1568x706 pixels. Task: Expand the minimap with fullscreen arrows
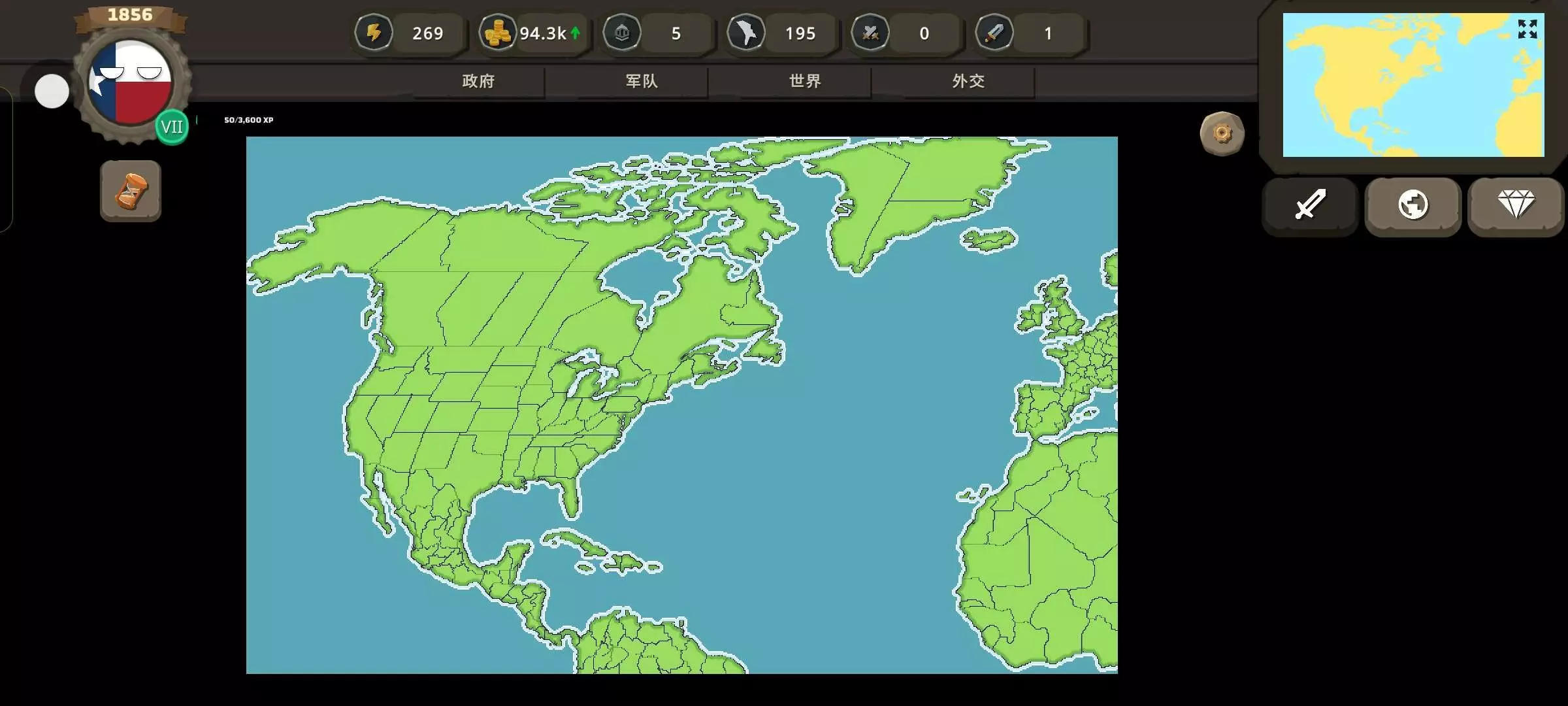(1527, 29)
